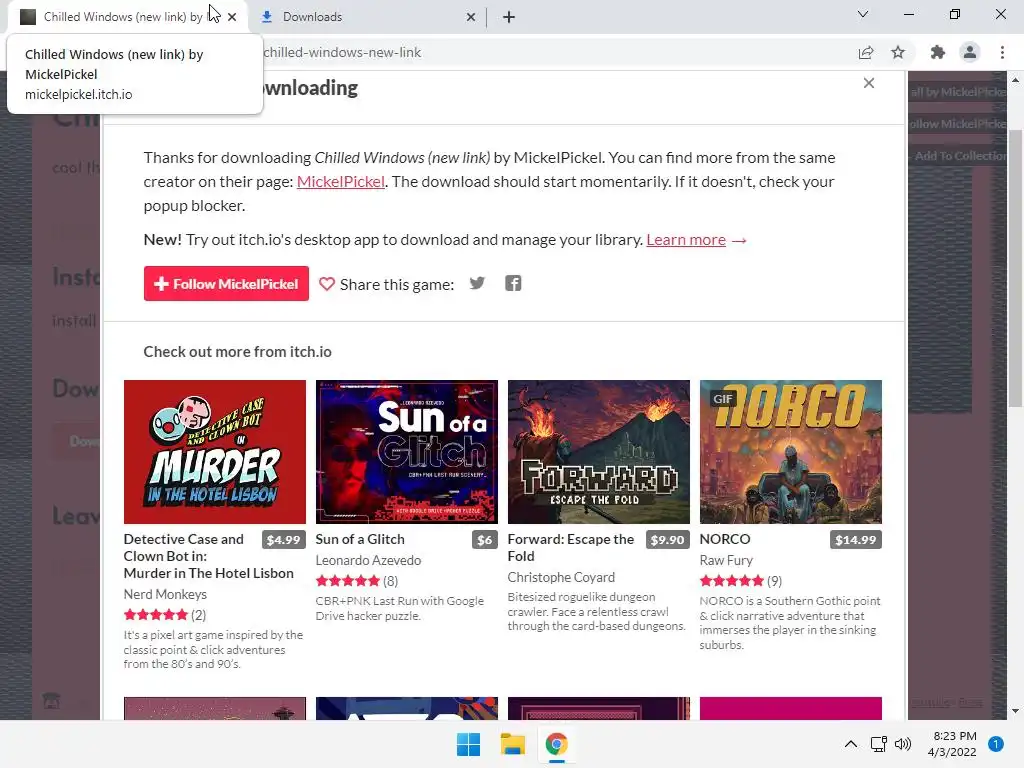1024x768 pixels.
Task: Share the game on Twitter
Action: [477, 283]
